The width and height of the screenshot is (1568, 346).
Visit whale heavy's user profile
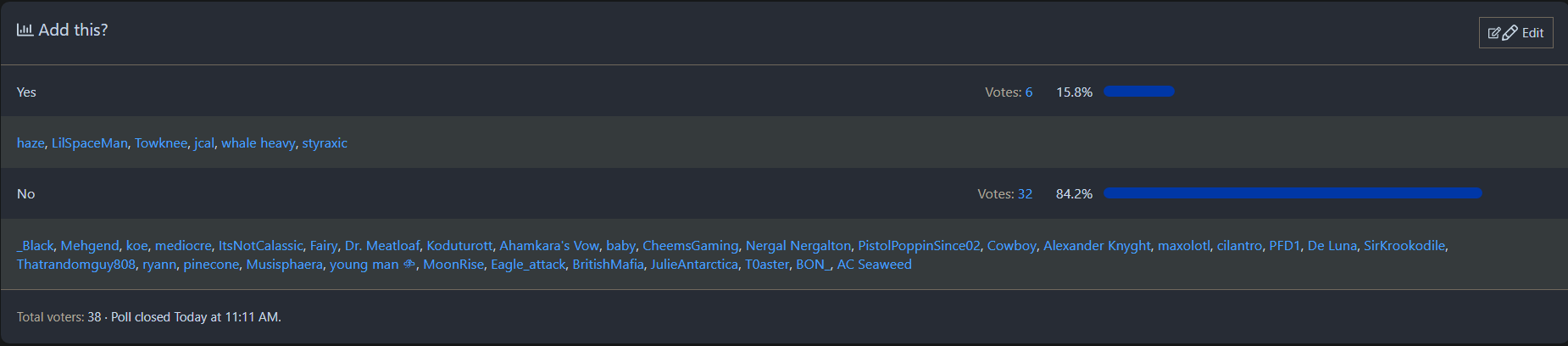[x=259, y=143]
